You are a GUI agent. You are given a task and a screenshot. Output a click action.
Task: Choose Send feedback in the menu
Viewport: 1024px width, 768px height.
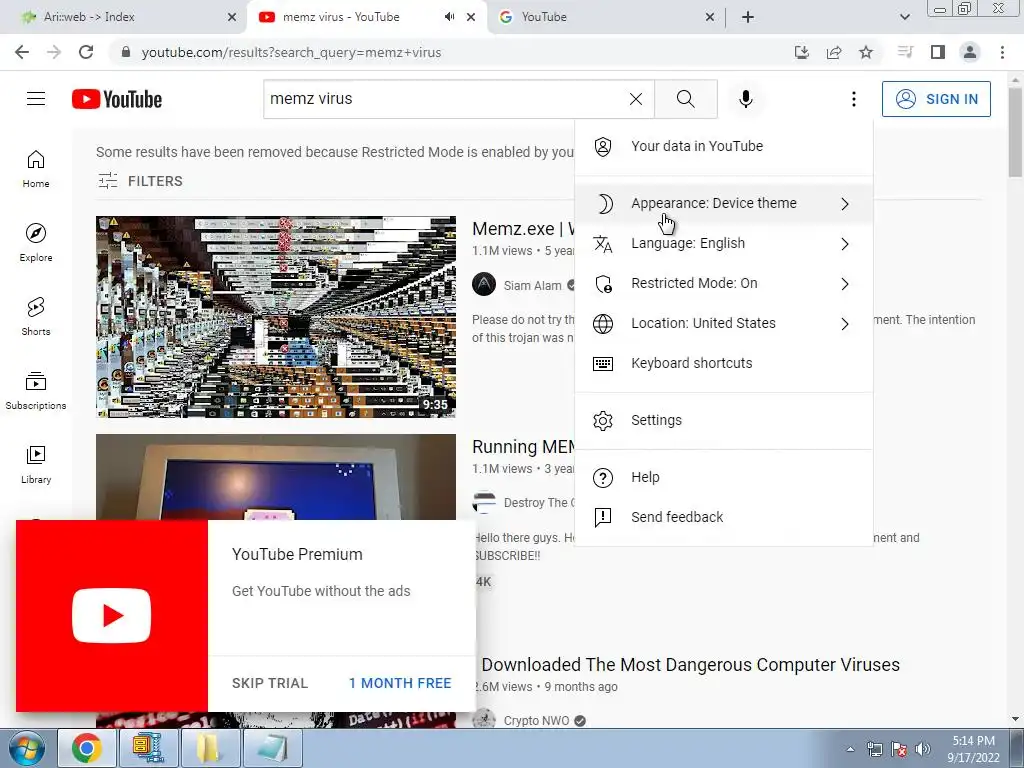pos(724,517)
